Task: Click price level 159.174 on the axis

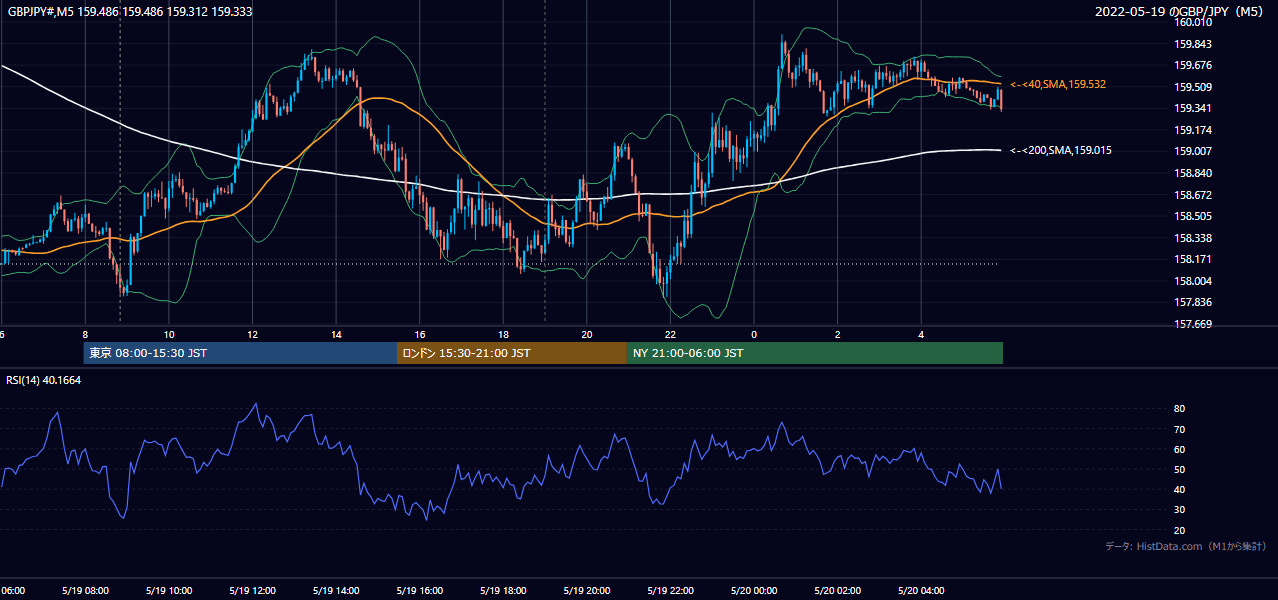Action: tap(1194, 131)
